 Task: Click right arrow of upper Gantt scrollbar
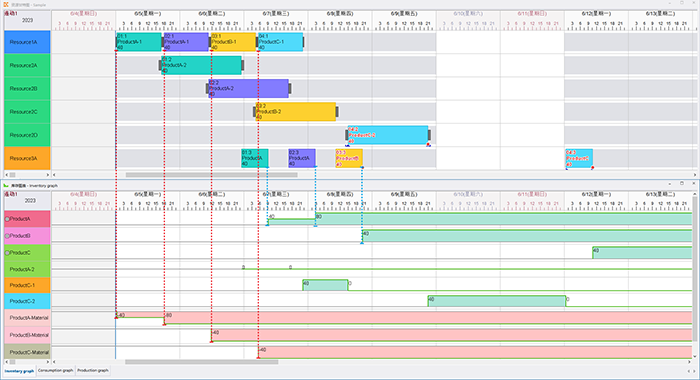pos(695,175)
